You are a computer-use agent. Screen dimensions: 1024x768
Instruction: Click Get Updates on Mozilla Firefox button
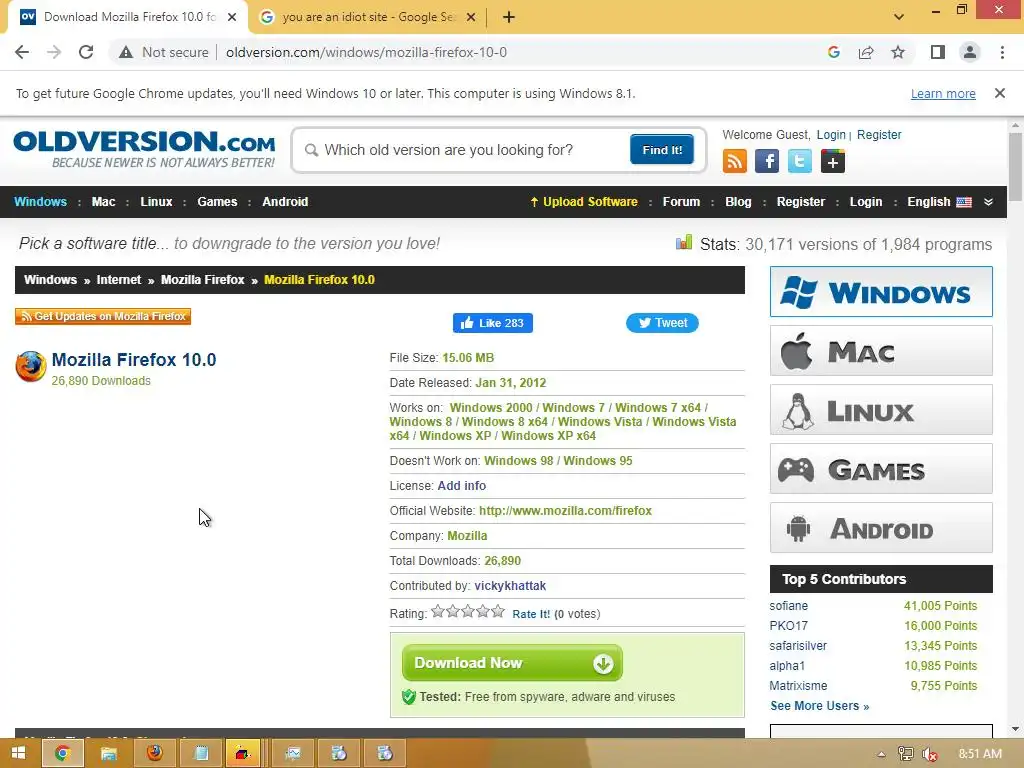(x=103, y=316)
